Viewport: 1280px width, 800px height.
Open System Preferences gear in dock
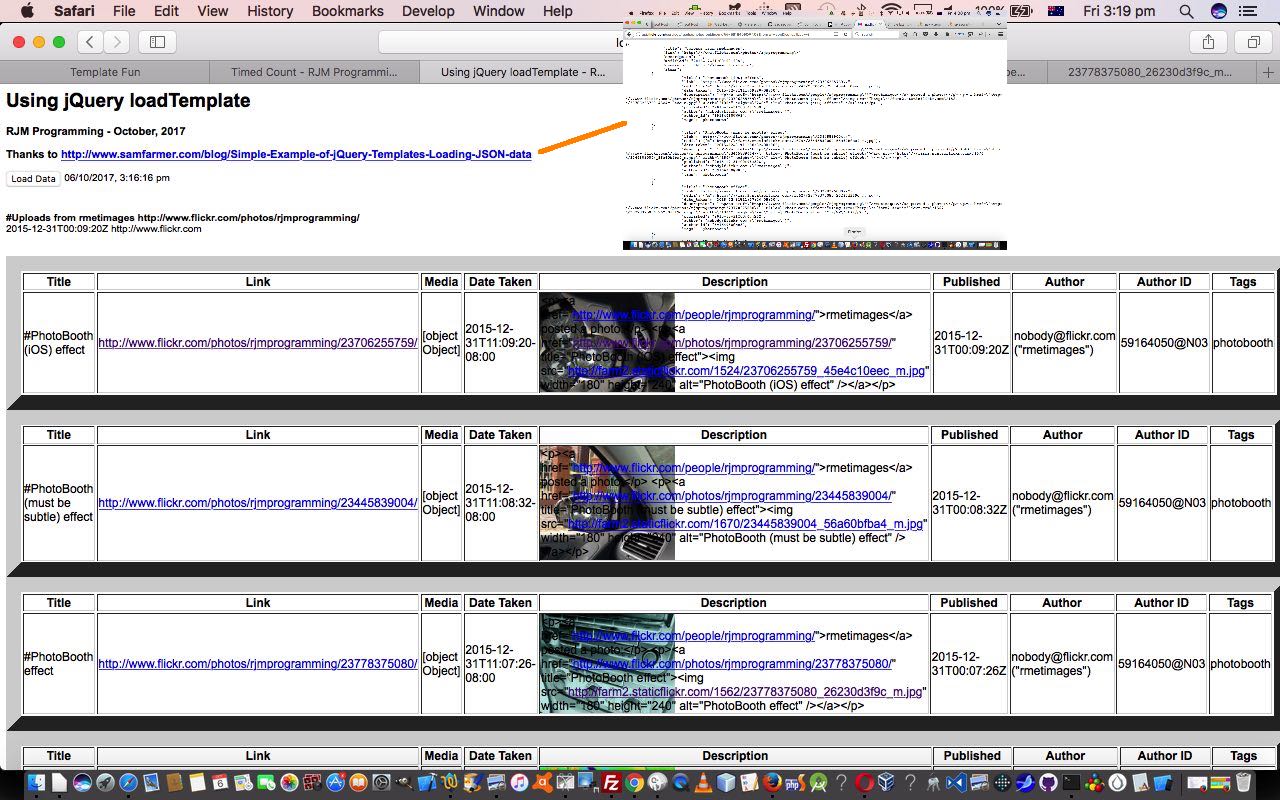click(381, 783)
